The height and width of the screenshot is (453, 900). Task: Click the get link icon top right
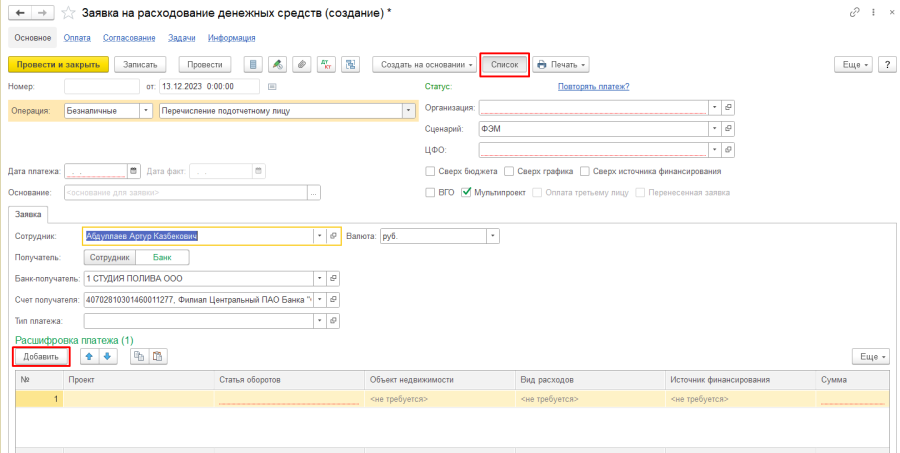click(x=854, y=12)
